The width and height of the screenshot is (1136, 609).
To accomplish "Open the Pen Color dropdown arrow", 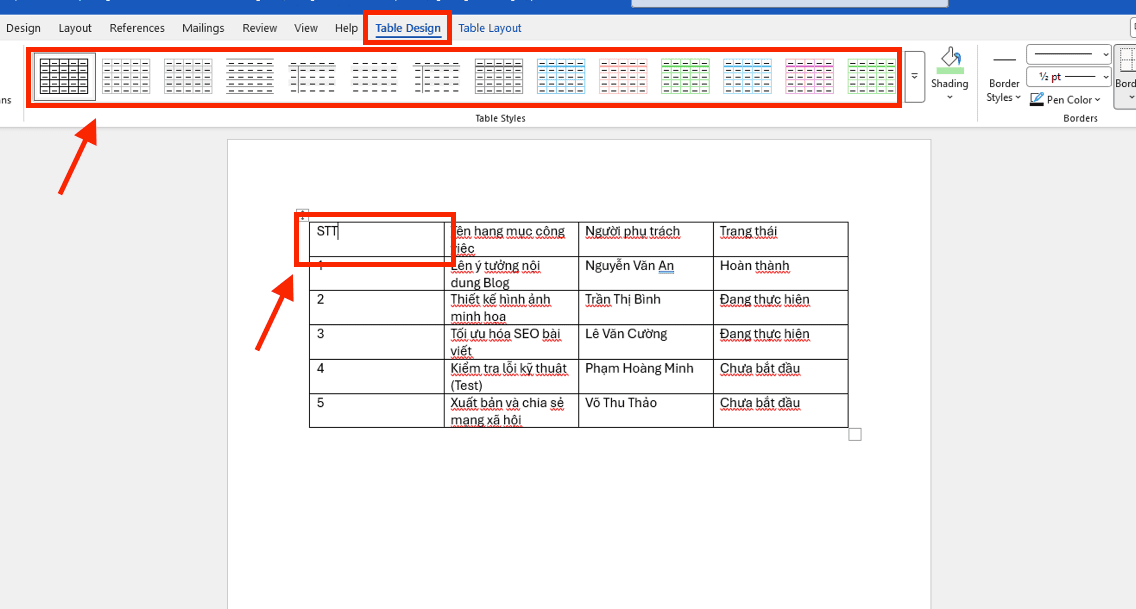I will coord(1097,100).
